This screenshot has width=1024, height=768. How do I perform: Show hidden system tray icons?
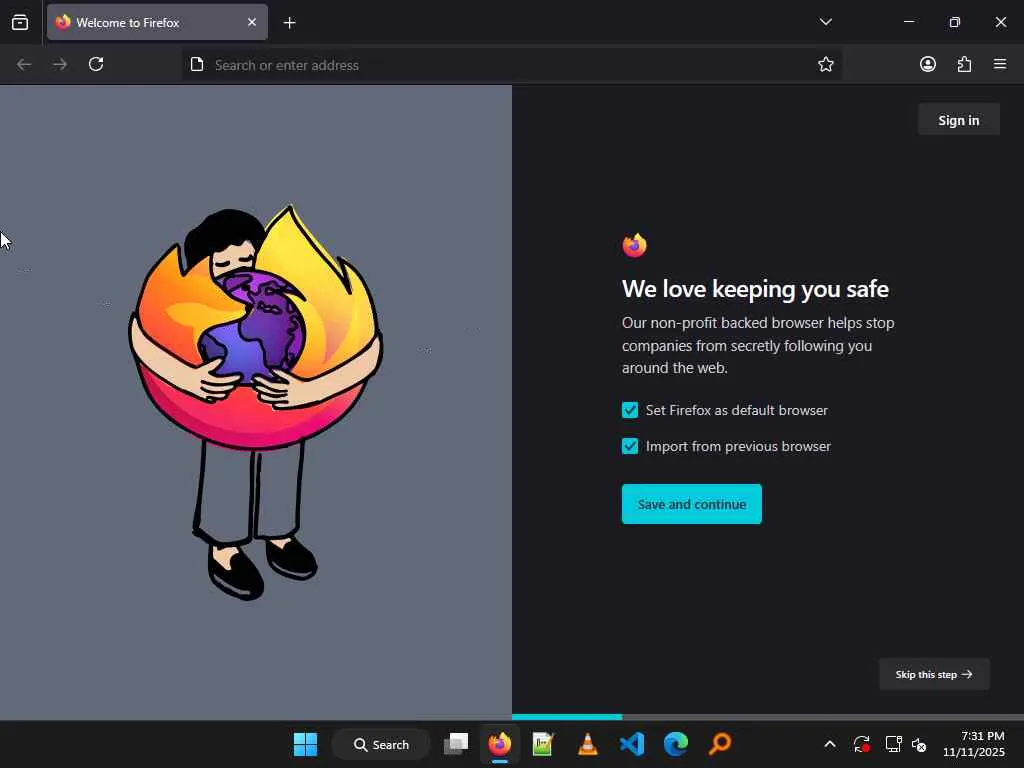point(829,744)
